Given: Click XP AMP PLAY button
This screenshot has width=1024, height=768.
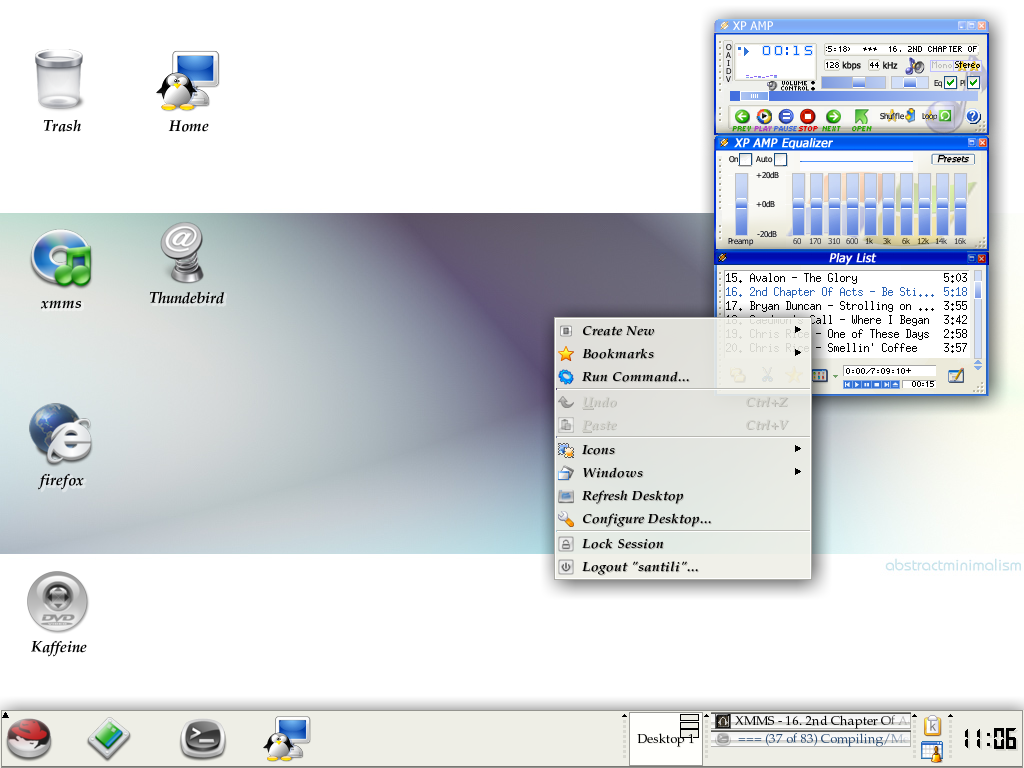Looking at the screenshot, I should pos(764,117).
